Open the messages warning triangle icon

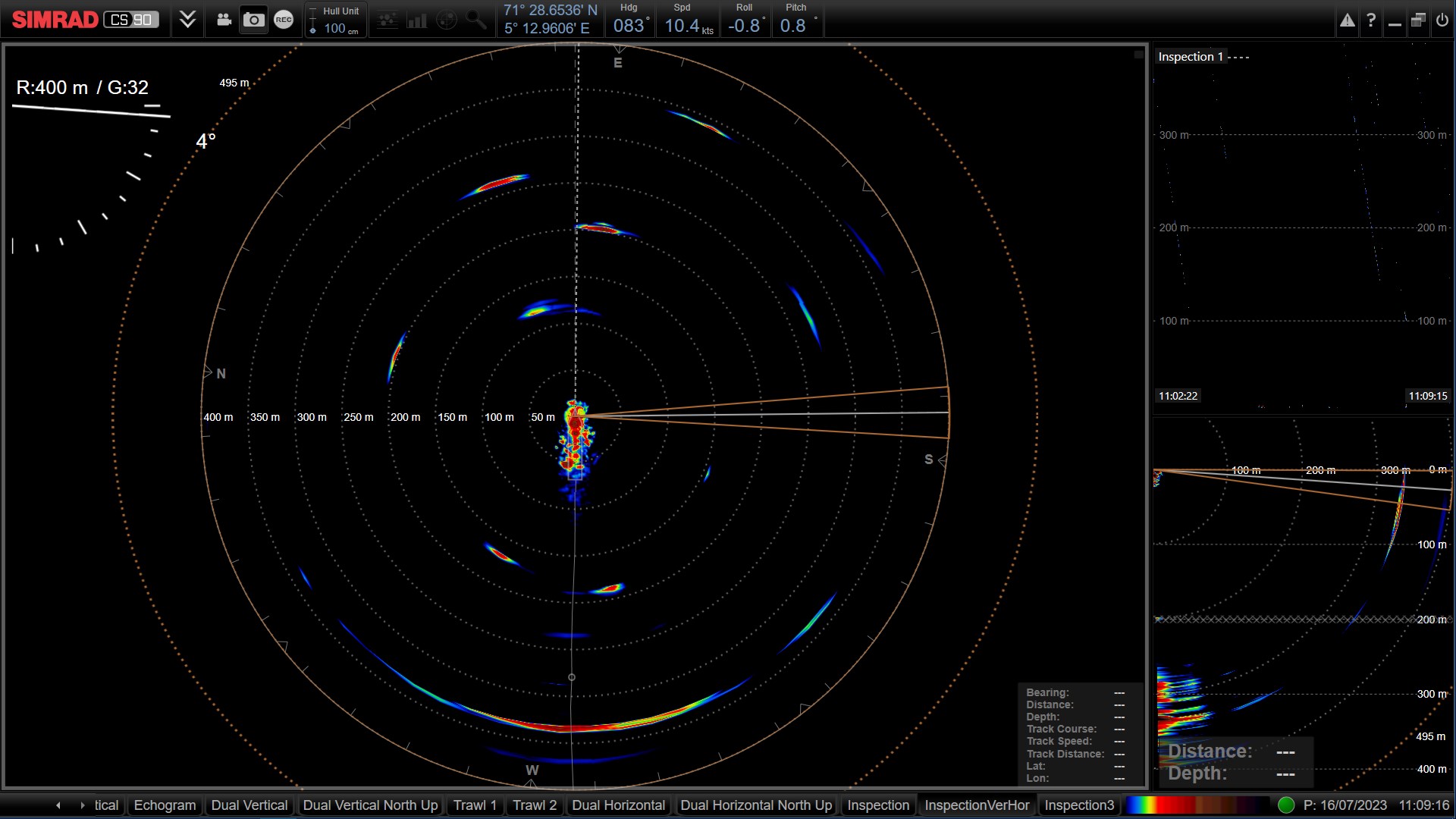1347,20
